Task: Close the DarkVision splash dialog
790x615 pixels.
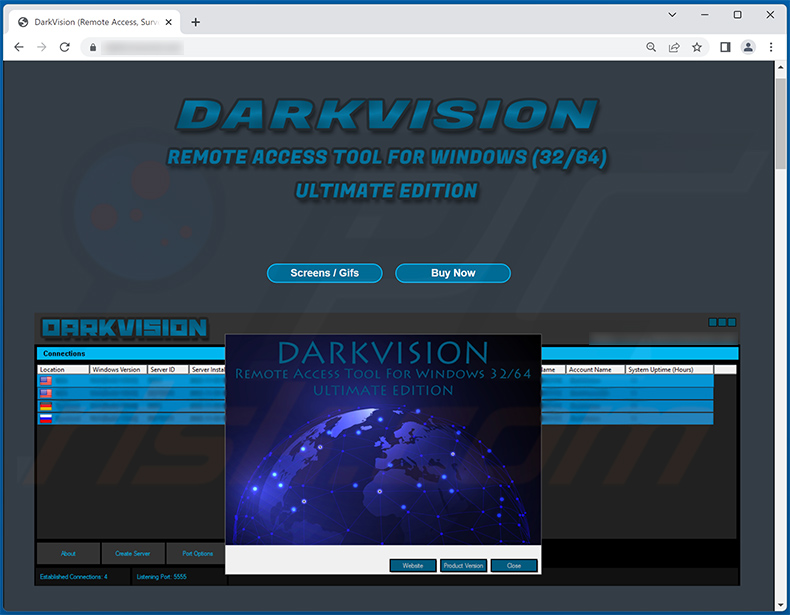Action: pos(514,566)
